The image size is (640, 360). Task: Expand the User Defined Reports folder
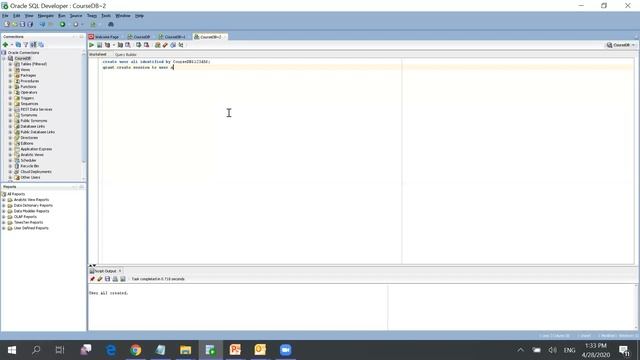pyautogui.click(x=4, y=228)
